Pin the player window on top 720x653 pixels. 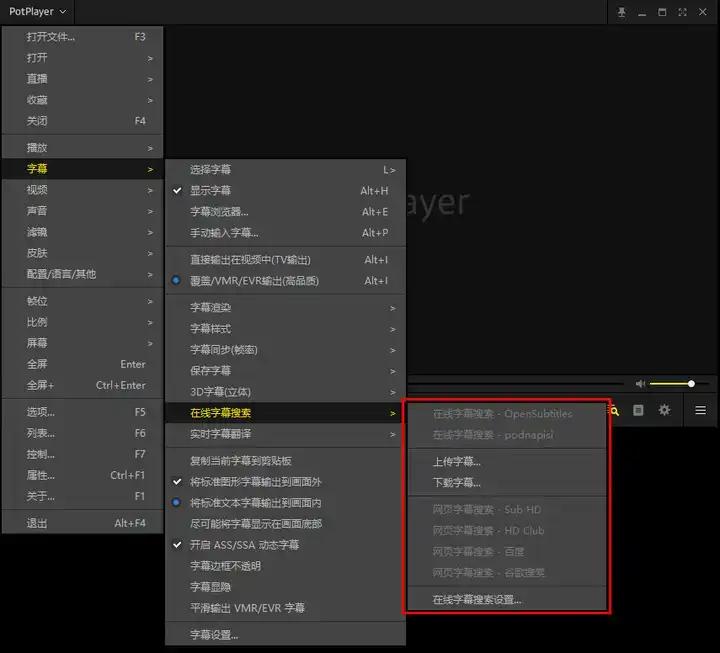point(621,12)
